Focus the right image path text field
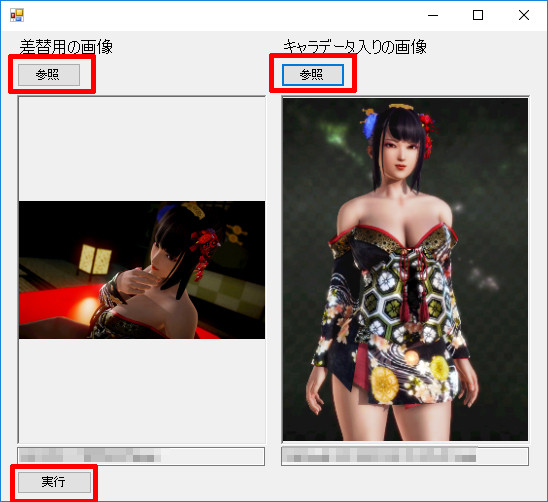The image size is (548, 502). point(405,456)
